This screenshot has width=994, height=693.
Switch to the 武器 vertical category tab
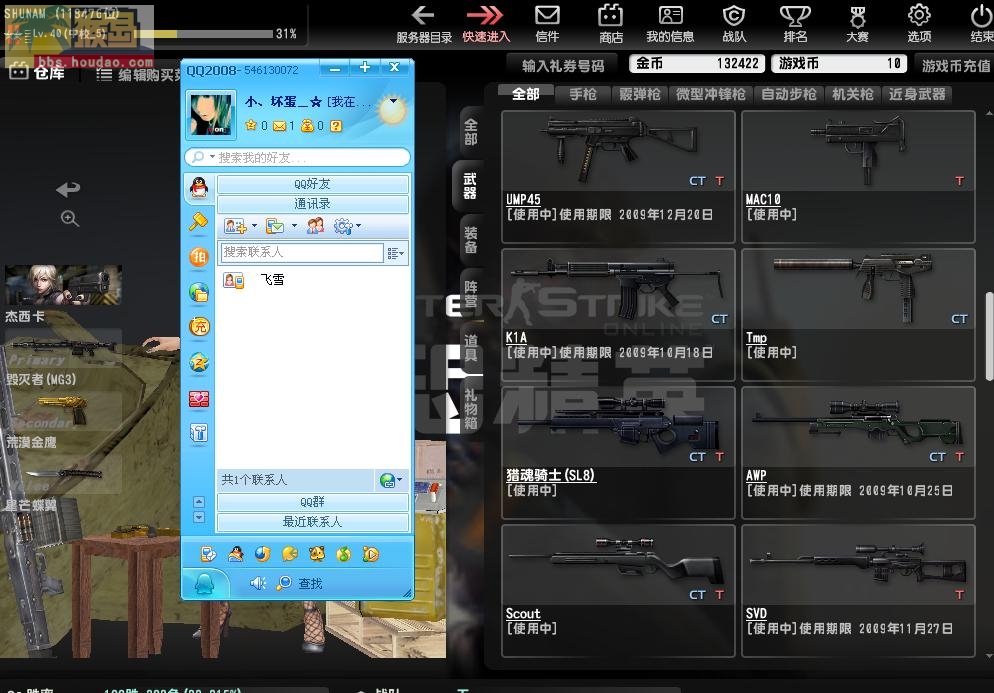click(469, 186)
